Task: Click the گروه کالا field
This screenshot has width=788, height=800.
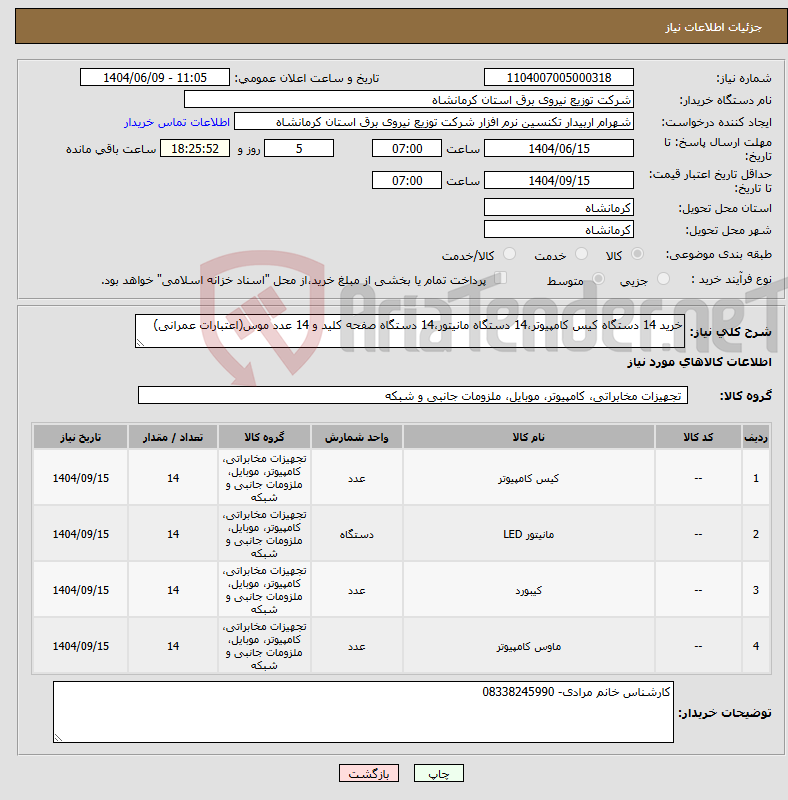Action: [x=413, y=395]
